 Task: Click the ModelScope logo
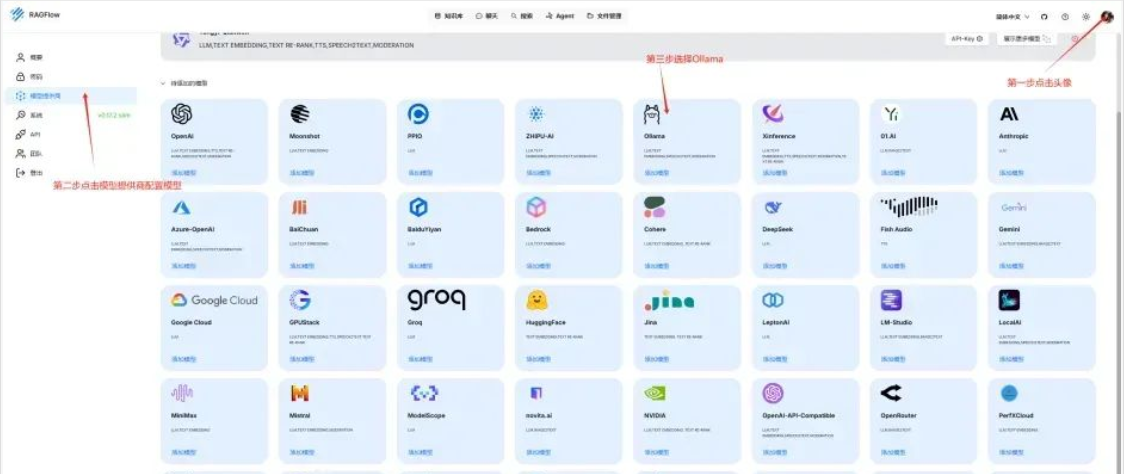point(424,393)
